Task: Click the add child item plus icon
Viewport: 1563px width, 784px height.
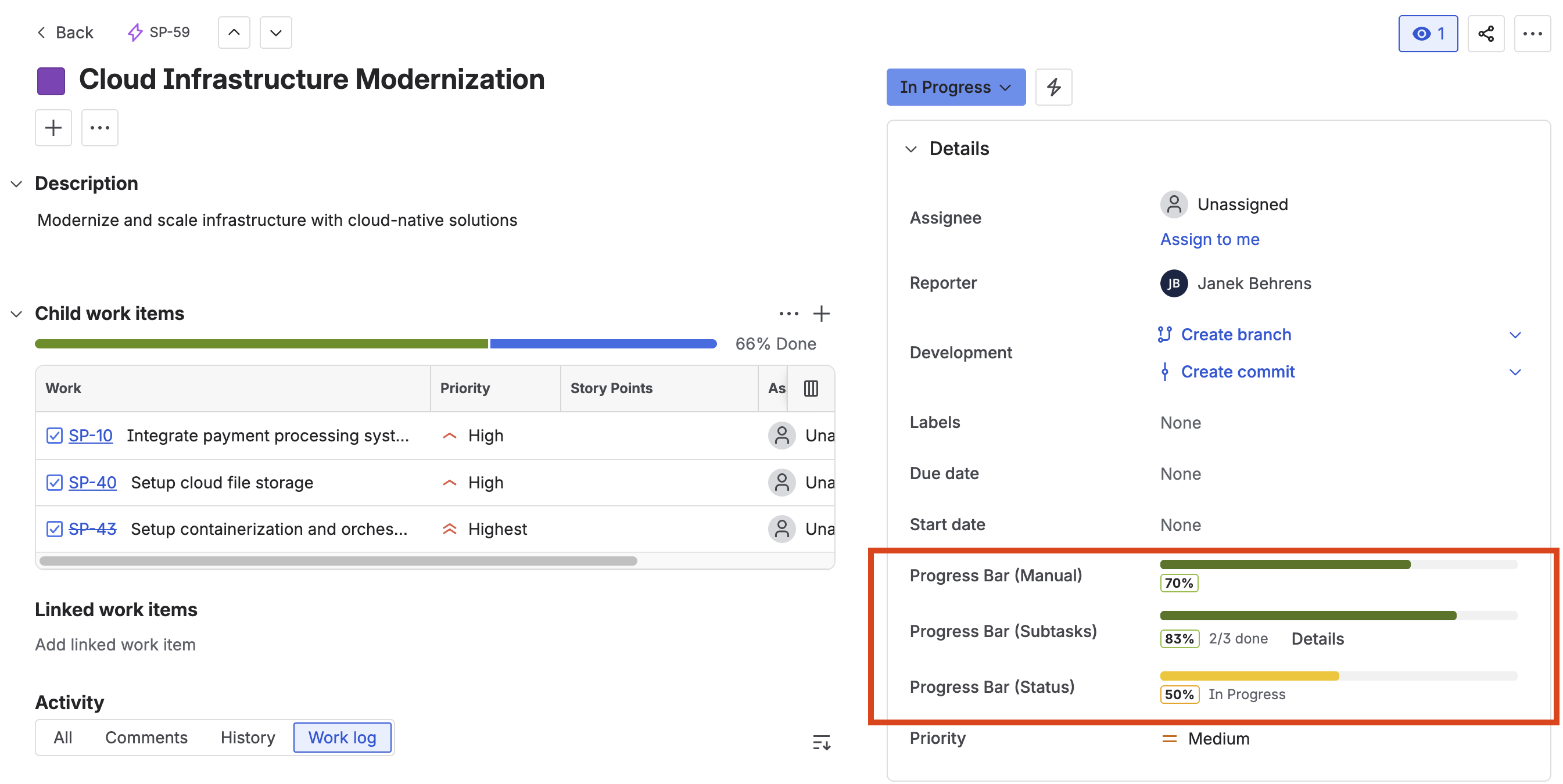Action: (822, 314)
